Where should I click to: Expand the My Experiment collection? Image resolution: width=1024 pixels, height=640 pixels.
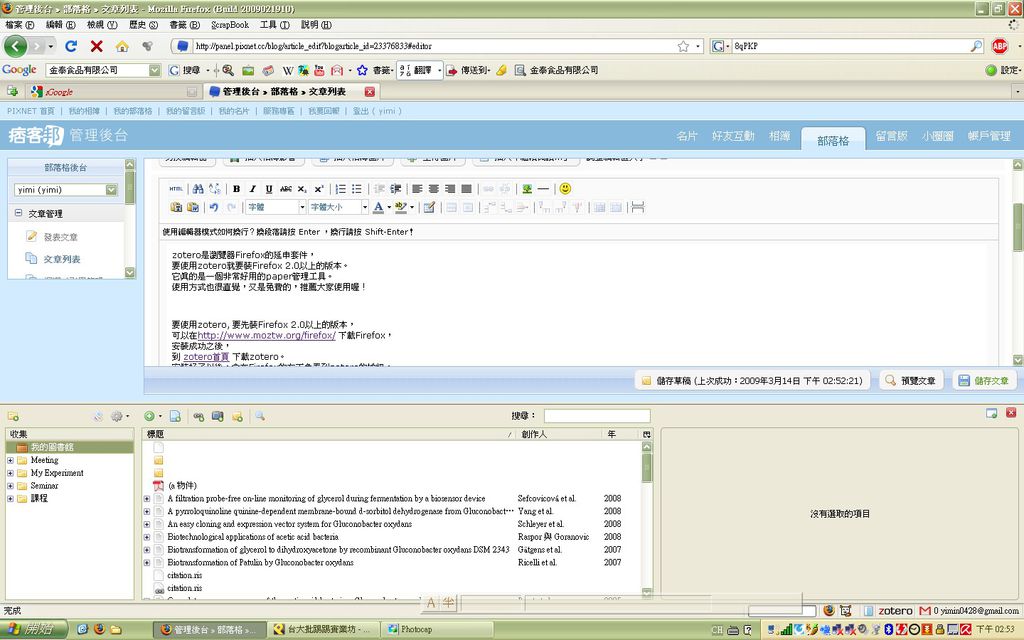pos(10,473)
